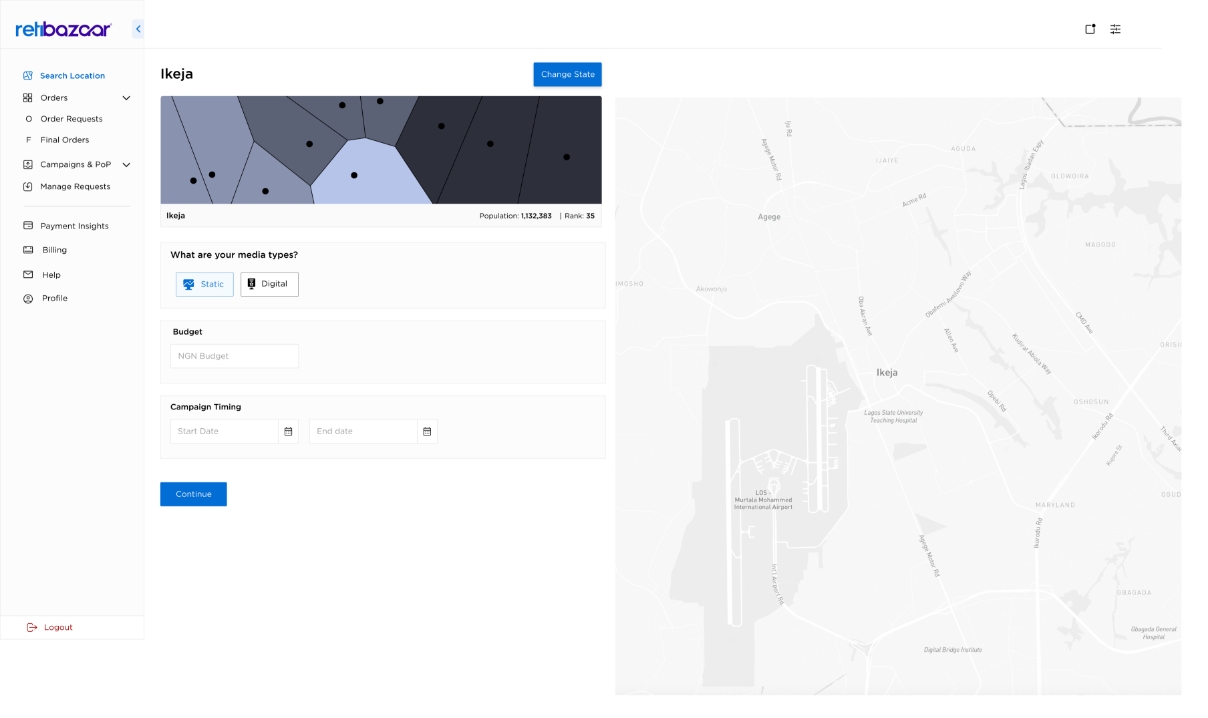Image resolution: width=1208 pixels, height=718 pixels.
Task: Select Digital media type
Action: pos(269,284)
